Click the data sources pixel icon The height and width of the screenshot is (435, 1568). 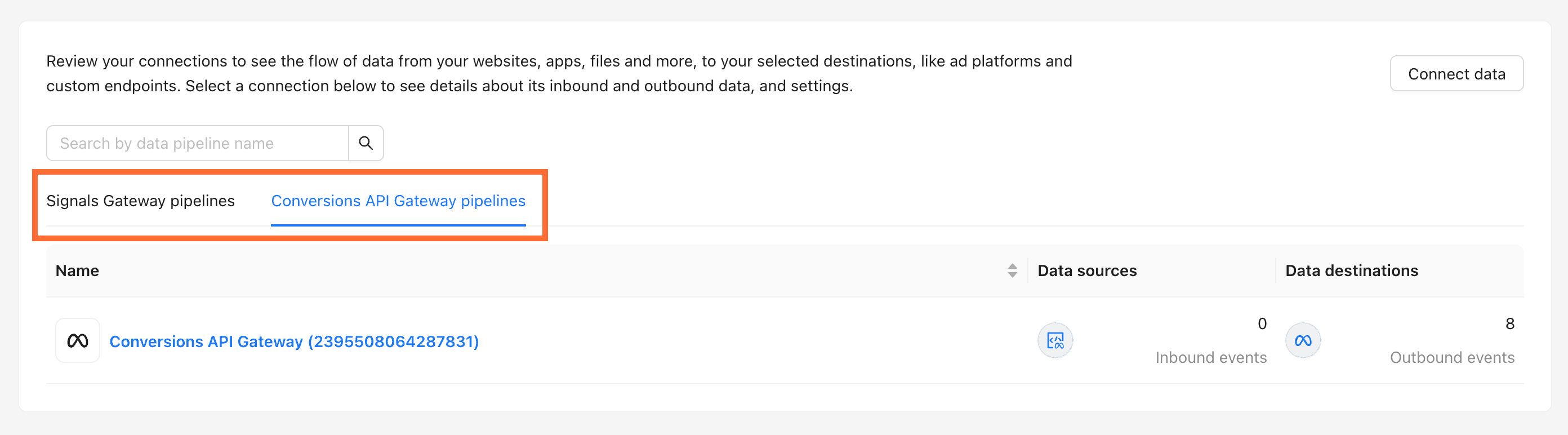[1055, 340]
